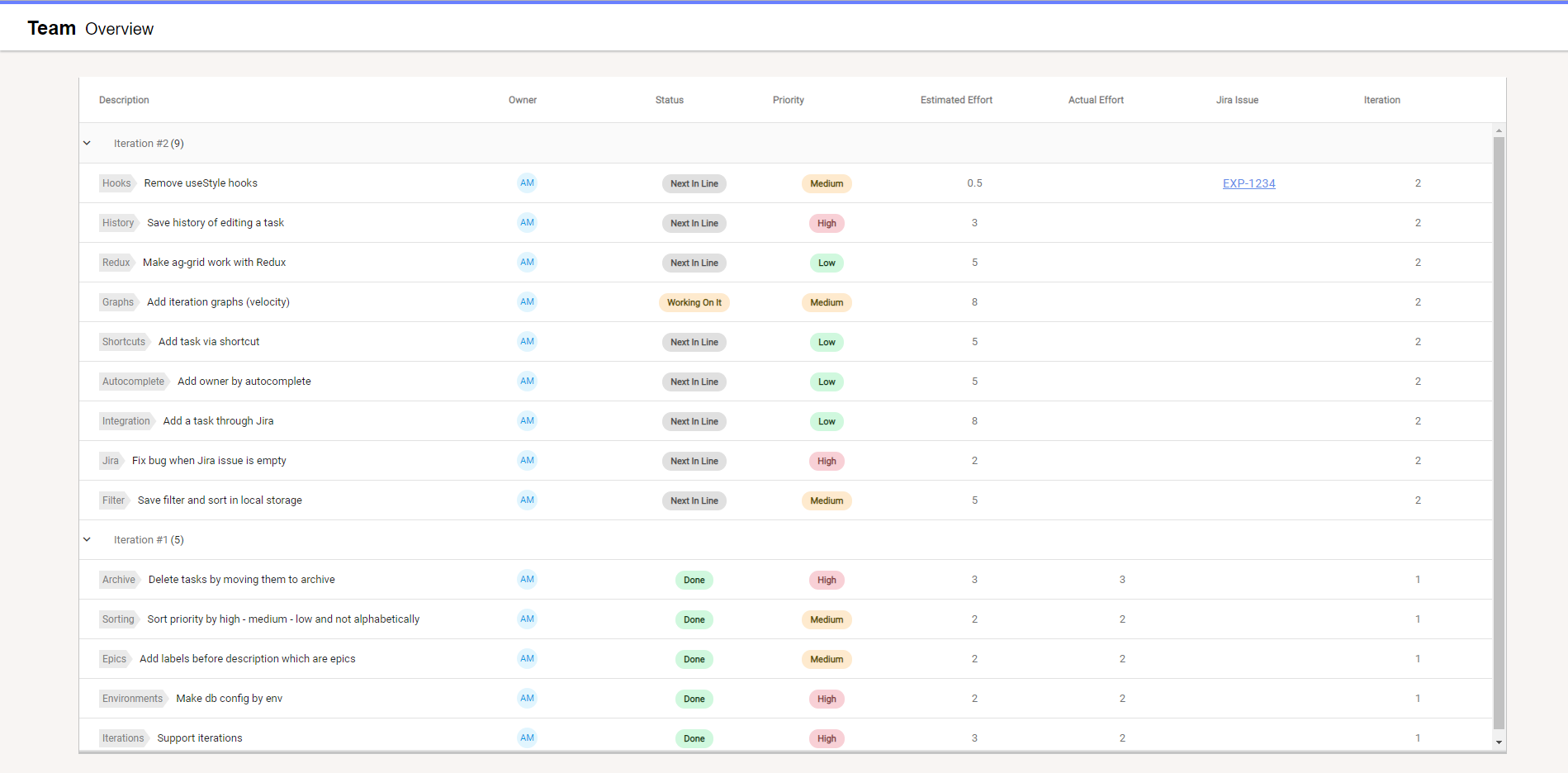Screen dimensions: 1568x773
Task: Click the AM avatar on Add iteration graphs row
Action: [527, 302]
